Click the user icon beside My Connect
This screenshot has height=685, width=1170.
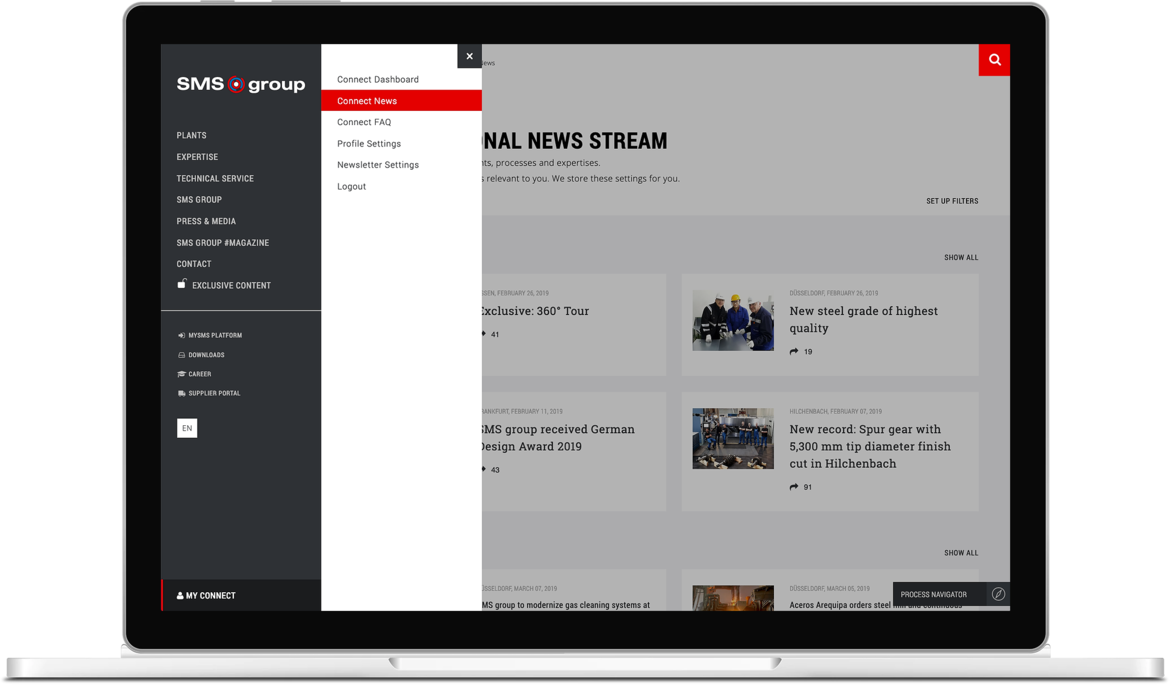[x=180, y=595]
